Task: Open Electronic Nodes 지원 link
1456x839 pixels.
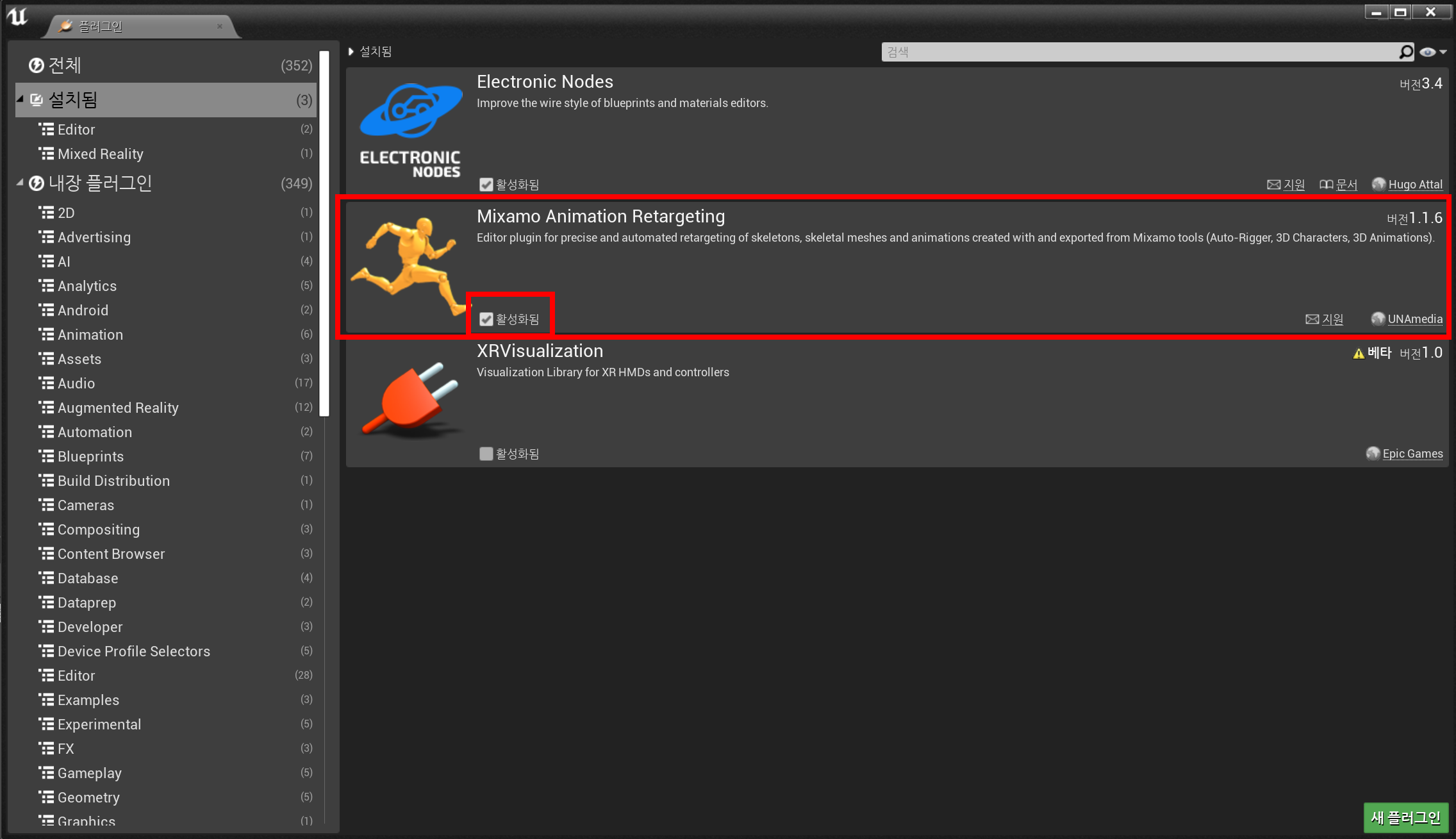Action: 1294,185
